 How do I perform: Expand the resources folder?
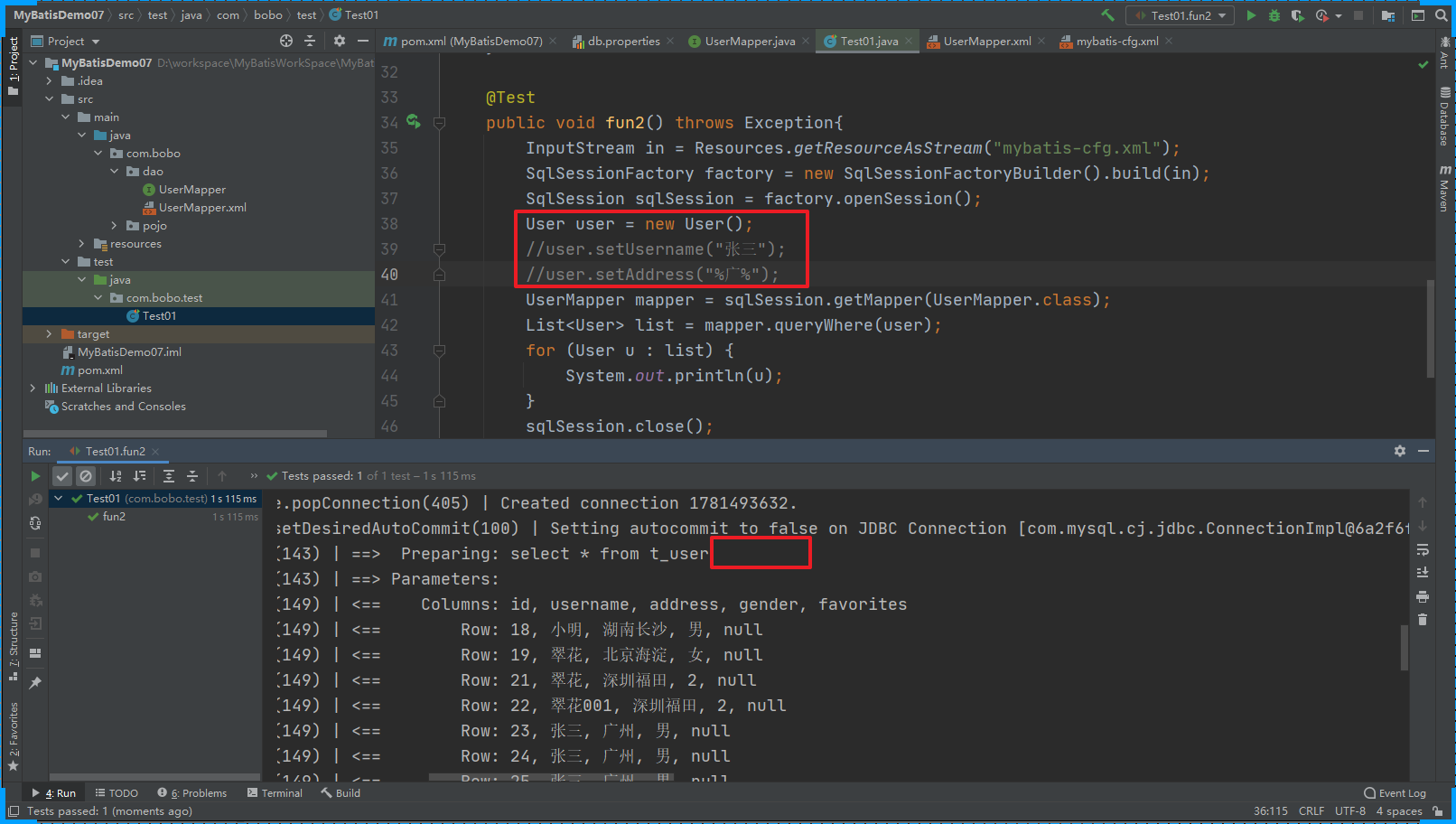pos(82,244)
